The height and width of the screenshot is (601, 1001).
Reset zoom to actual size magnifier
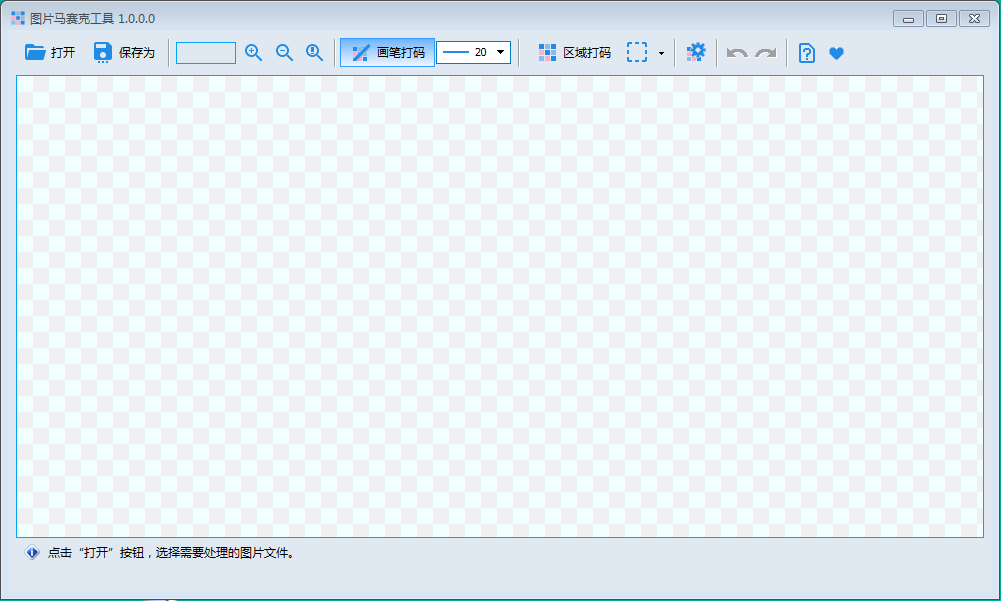point(314,52)
